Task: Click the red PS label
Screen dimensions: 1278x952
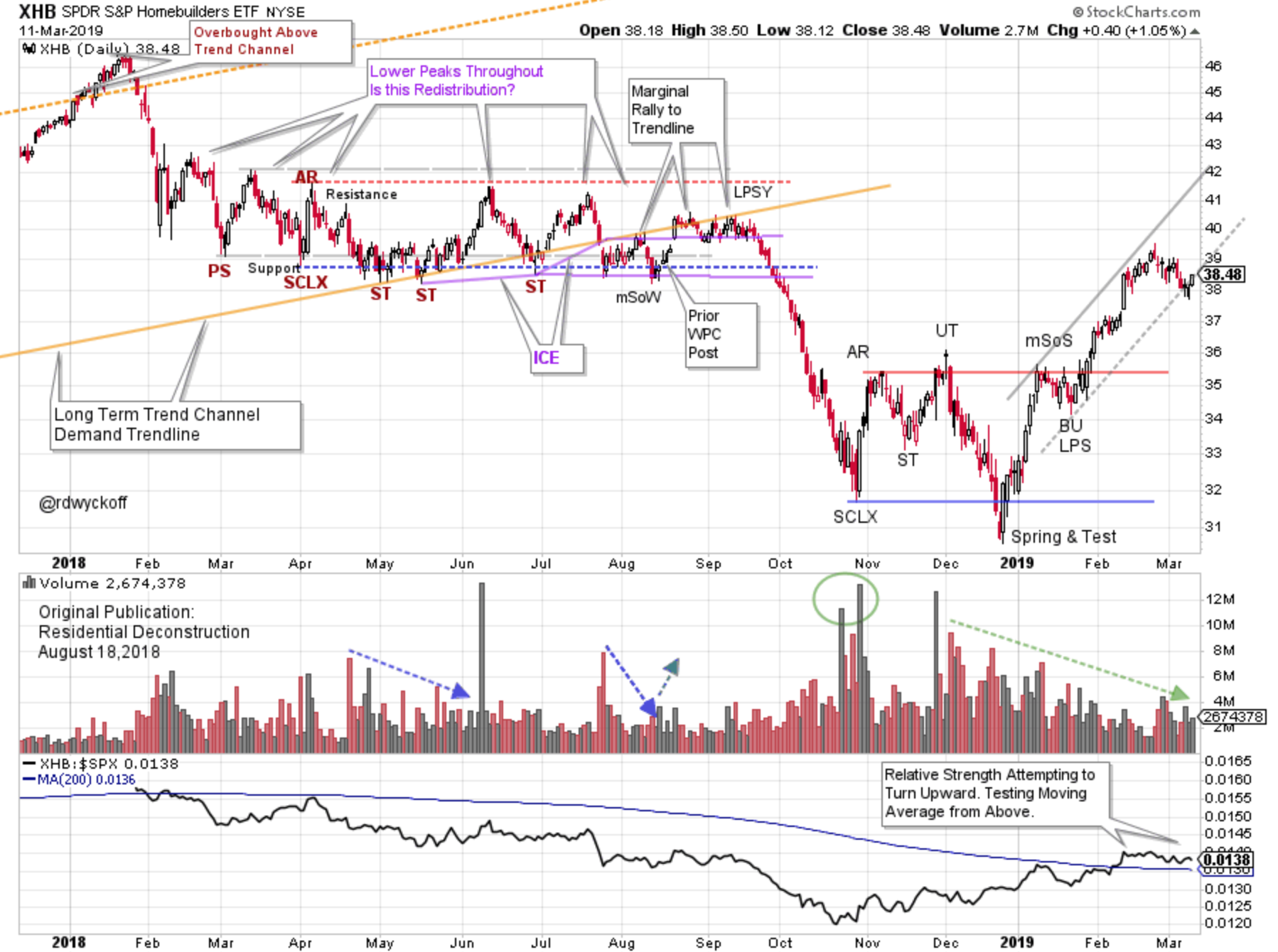Action: click(219, 271)
